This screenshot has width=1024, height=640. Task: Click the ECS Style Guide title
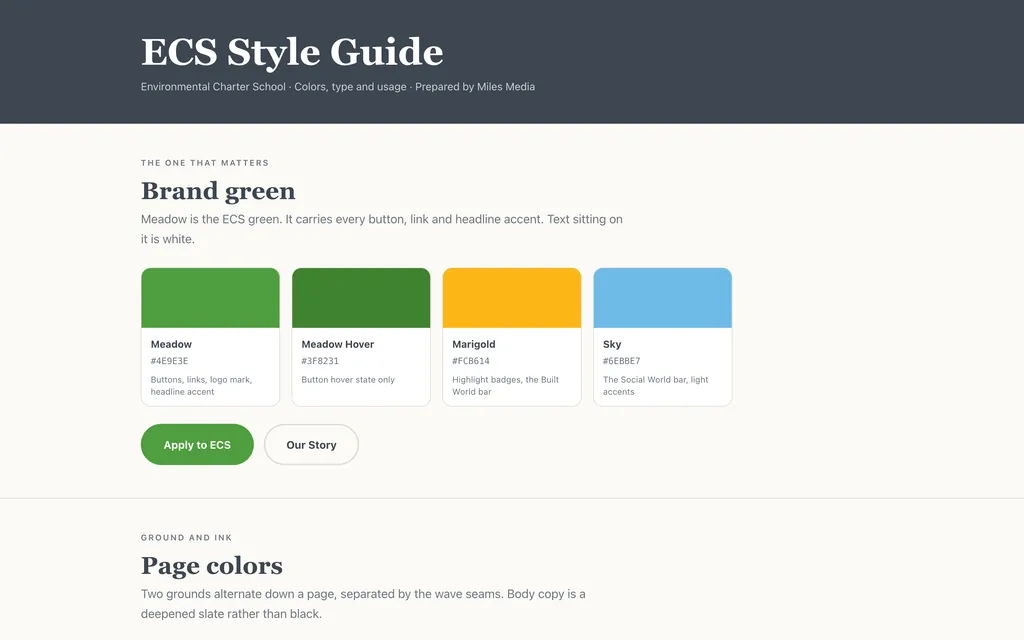pos(292,52)
